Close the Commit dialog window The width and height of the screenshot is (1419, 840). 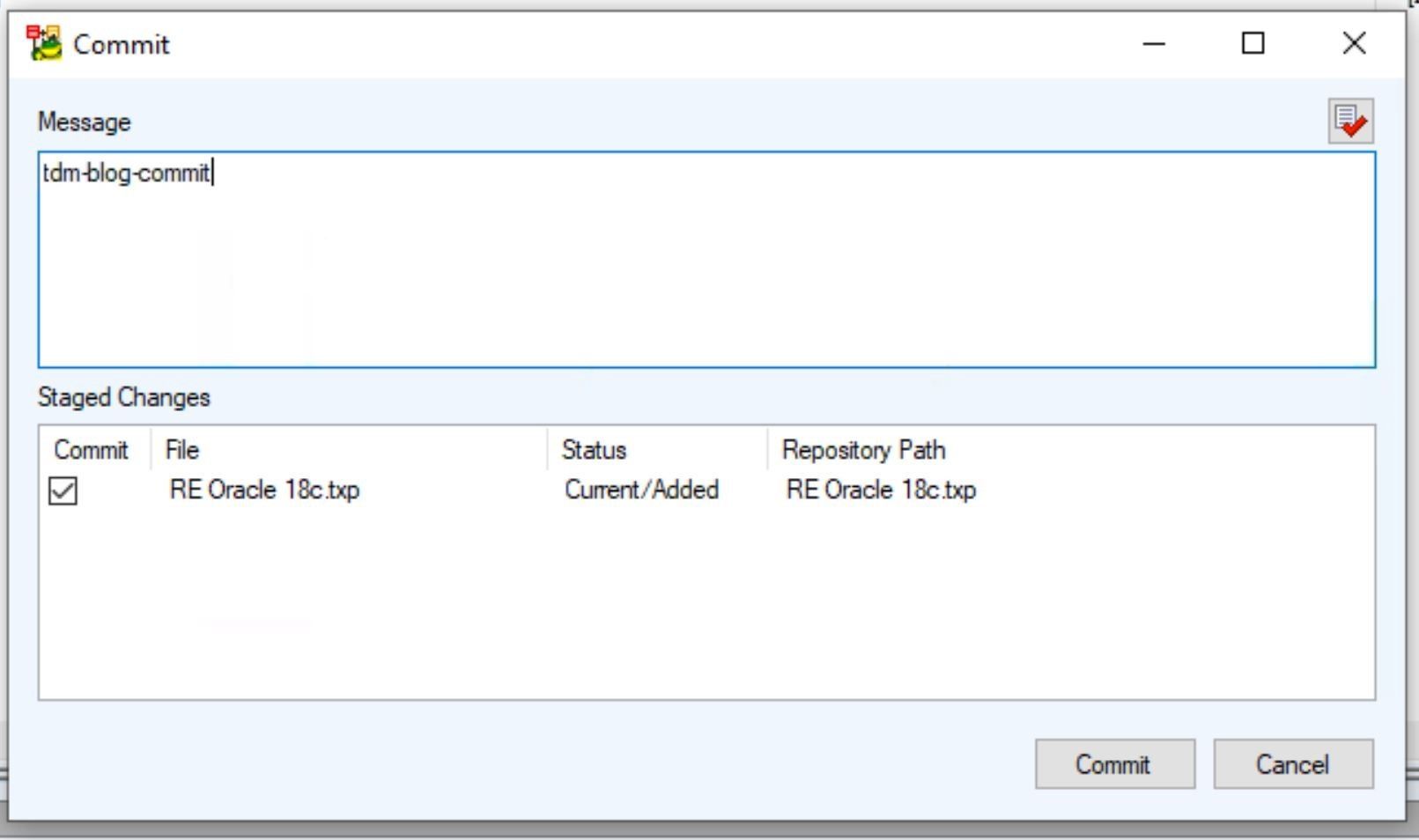1354,43
